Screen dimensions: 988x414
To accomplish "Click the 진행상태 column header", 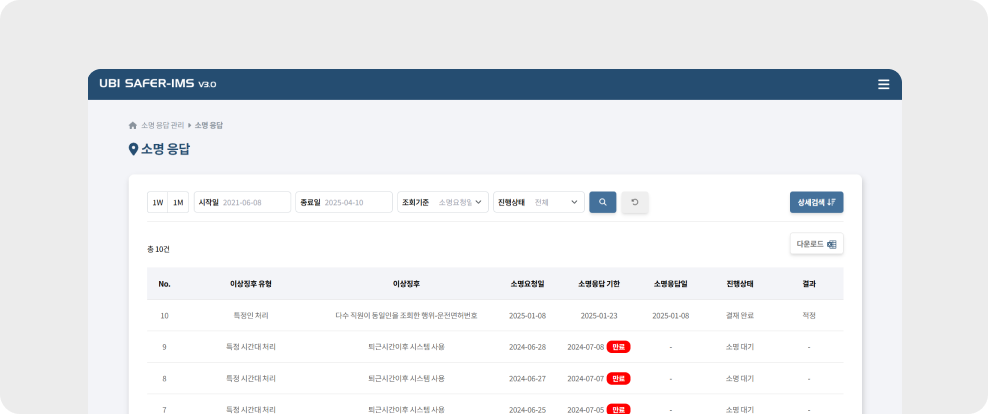I will (740, 284).
